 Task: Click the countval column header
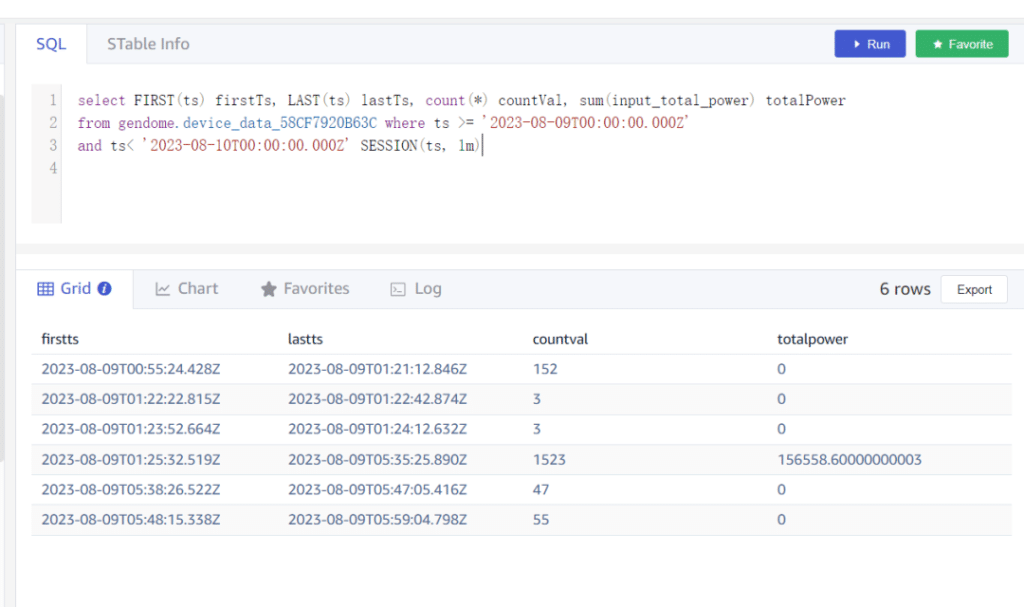560,339
